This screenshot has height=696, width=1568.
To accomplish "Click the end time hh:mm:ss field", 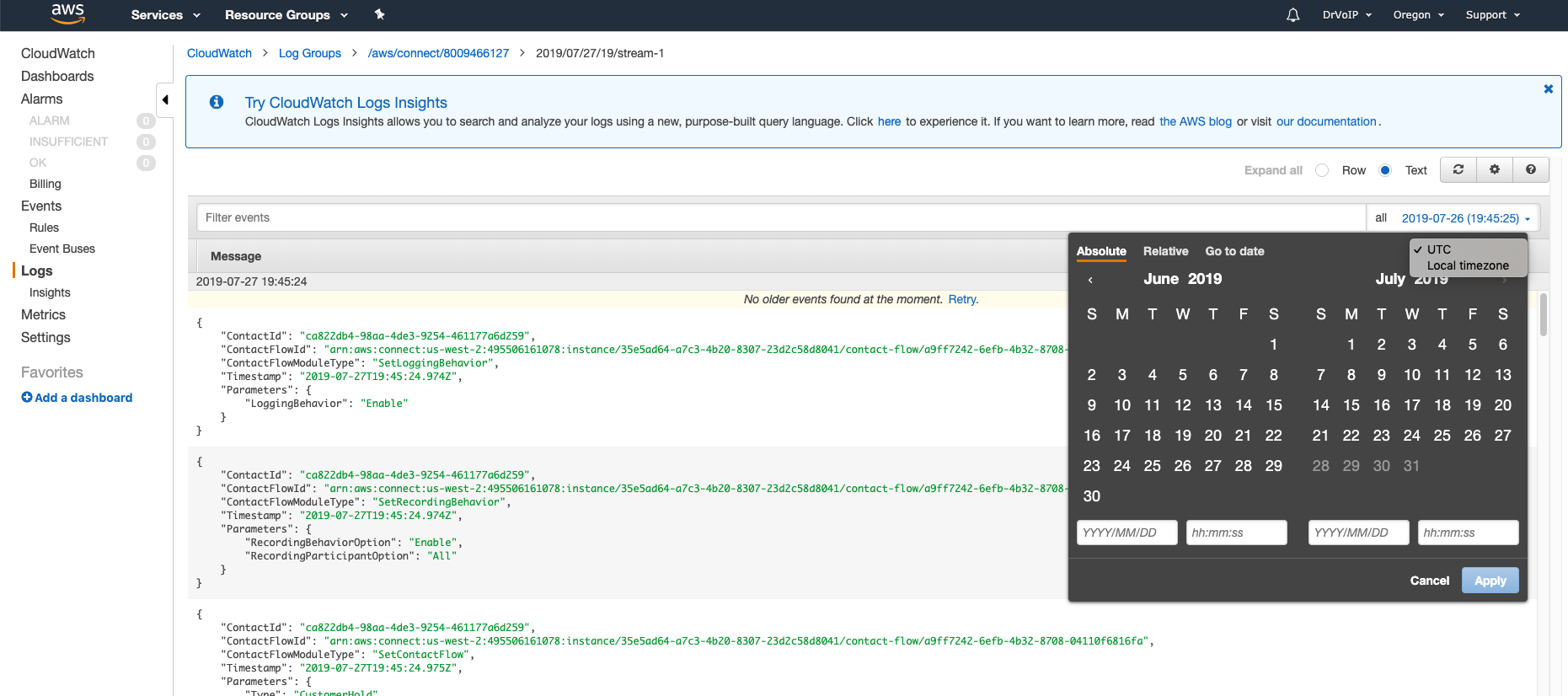I will [1468, 533].
